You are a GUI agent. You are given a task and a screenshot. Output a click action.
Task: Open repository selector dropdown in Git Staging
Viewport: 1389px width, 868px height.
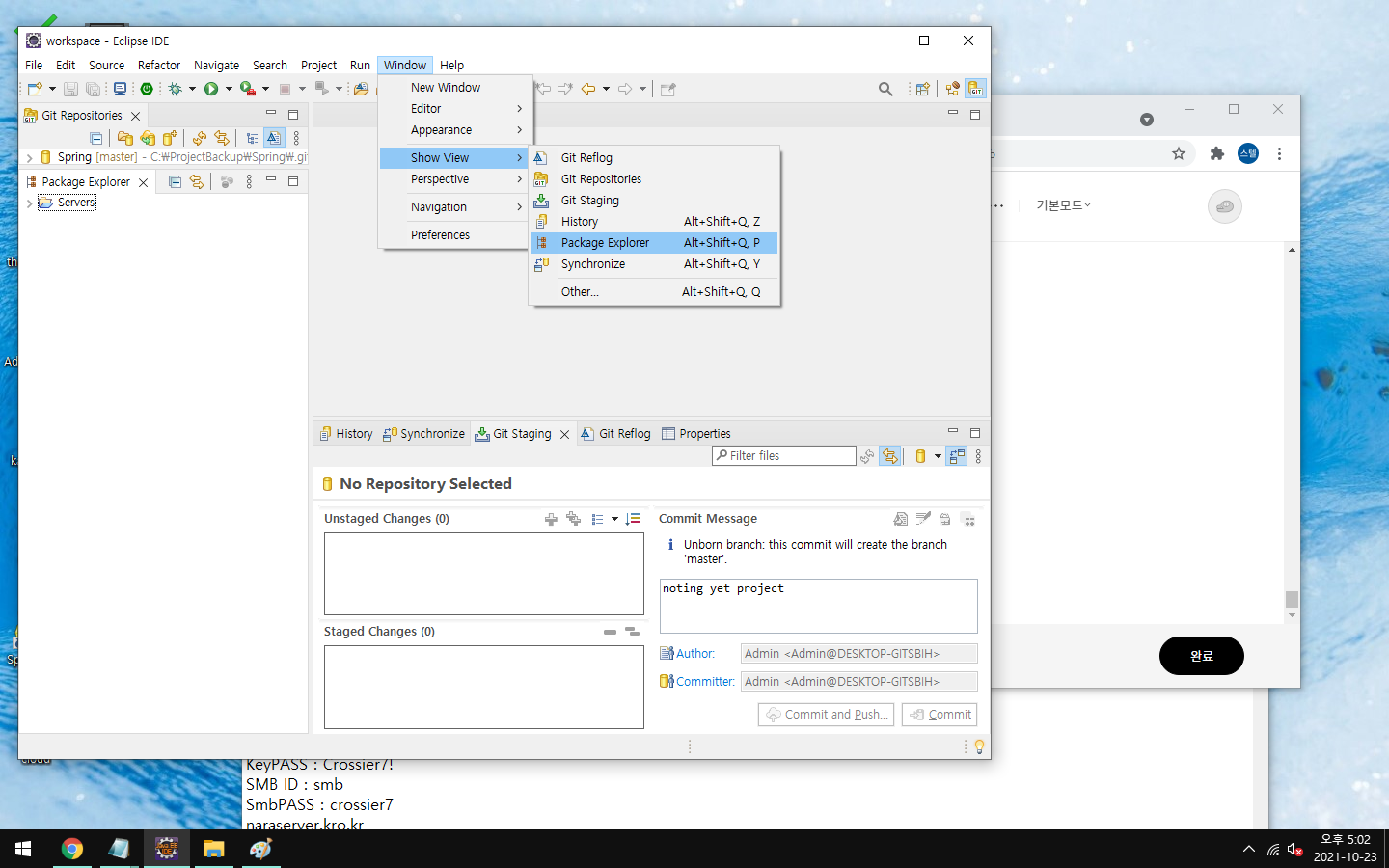(938, 456)
